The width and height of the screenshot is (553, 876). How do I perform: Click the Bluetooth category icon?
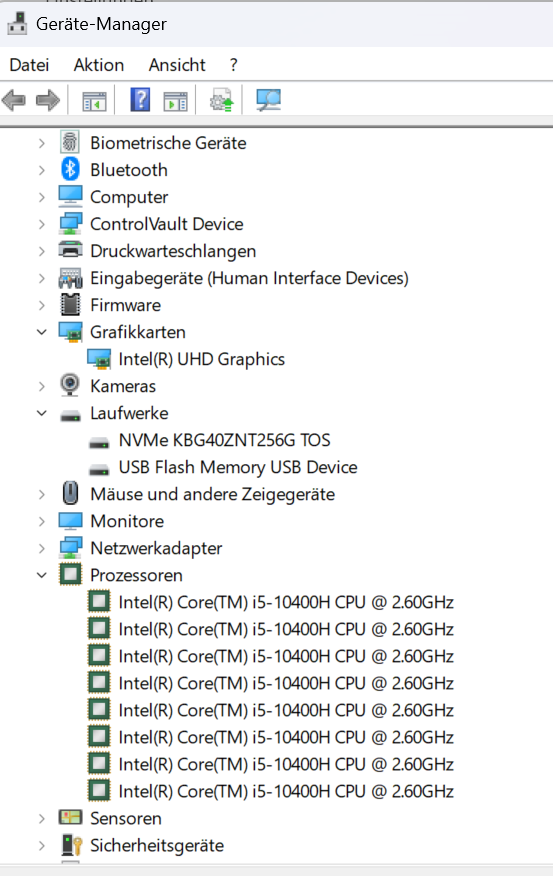(x=70, y=169)
